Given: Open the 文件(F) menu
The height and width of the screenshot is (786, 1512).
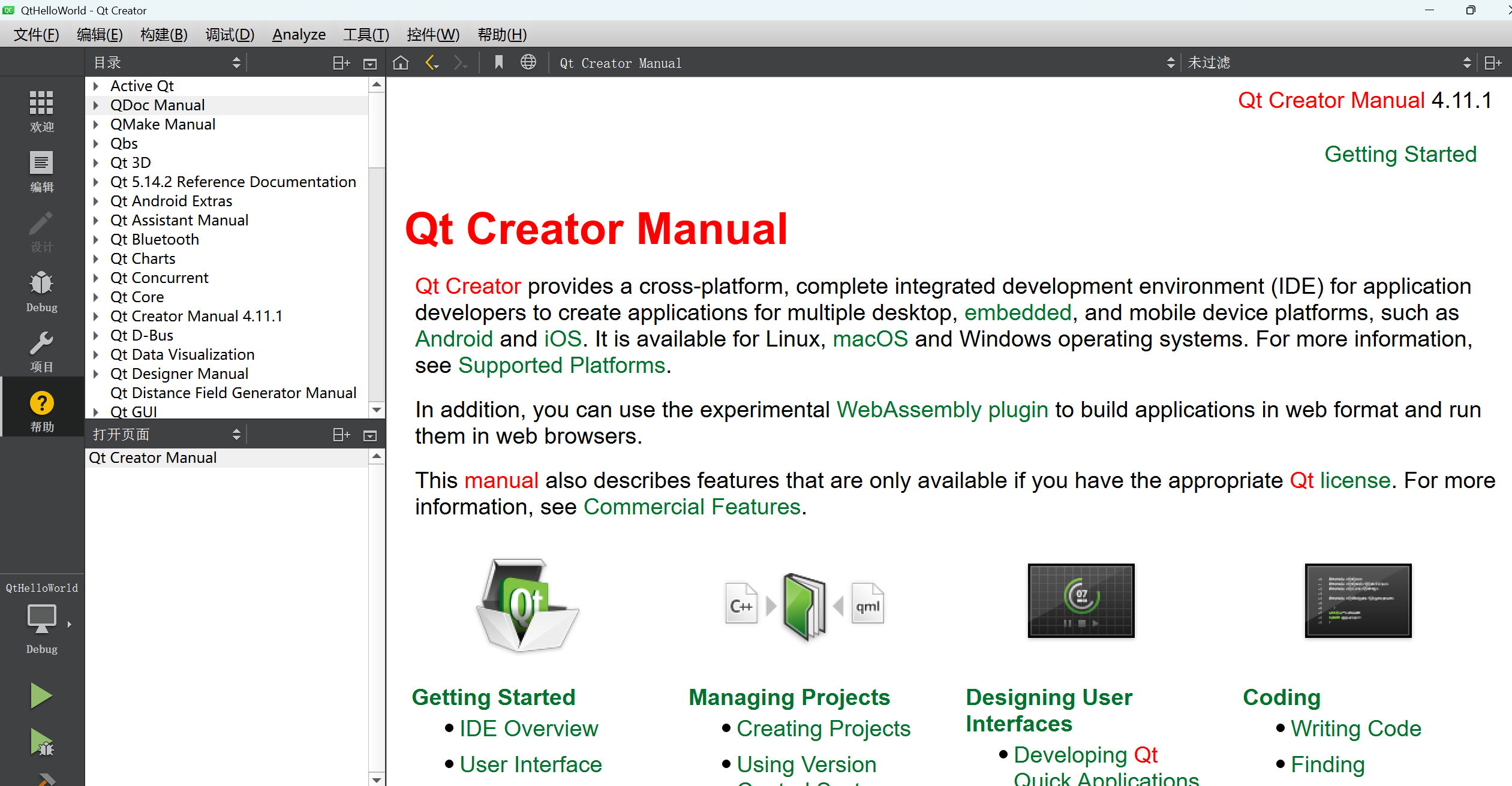Looking at the screenshot, I should [37, 35].
